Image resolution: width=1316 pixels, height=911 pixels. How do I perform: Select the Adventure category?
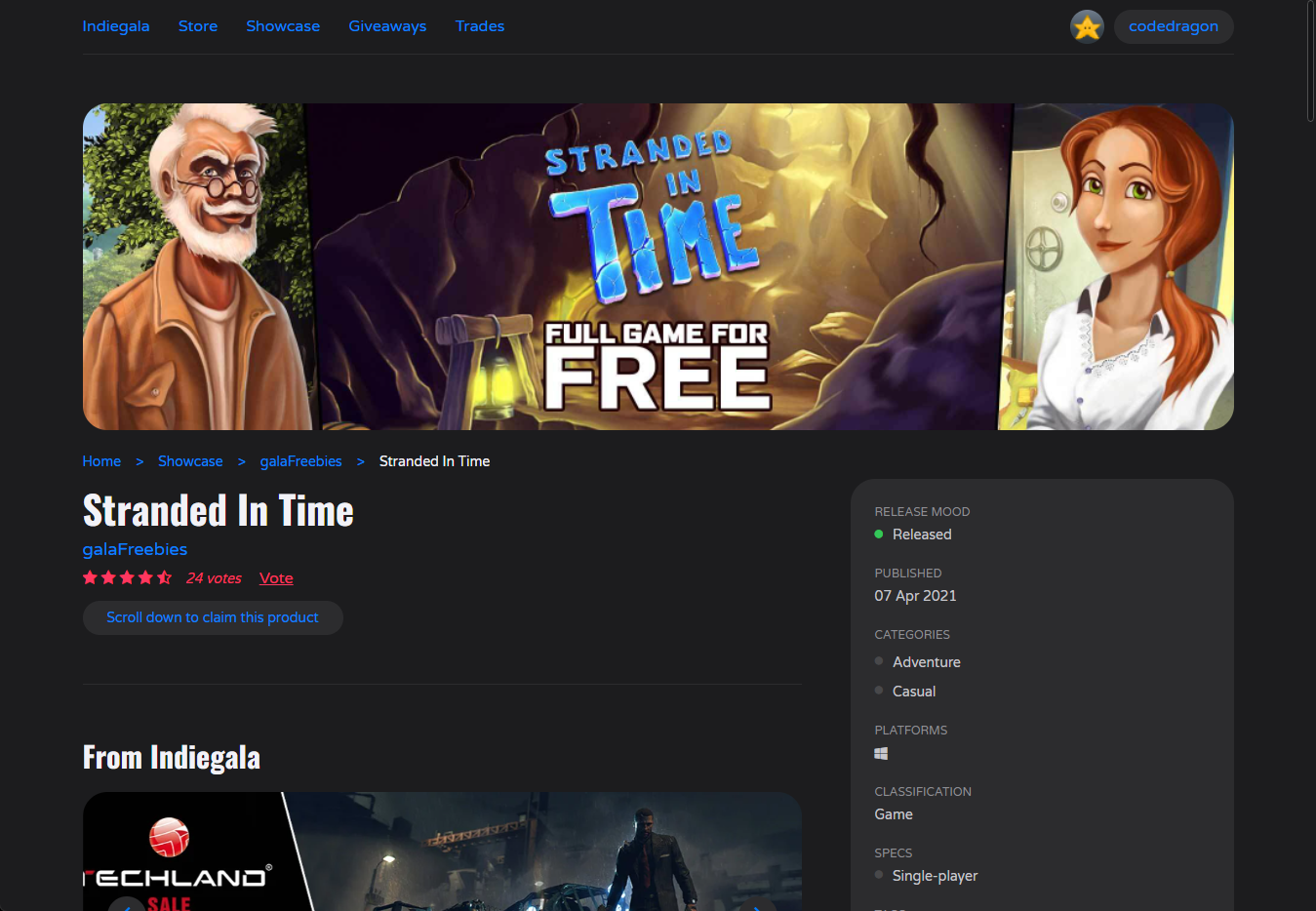pos(927,662)
